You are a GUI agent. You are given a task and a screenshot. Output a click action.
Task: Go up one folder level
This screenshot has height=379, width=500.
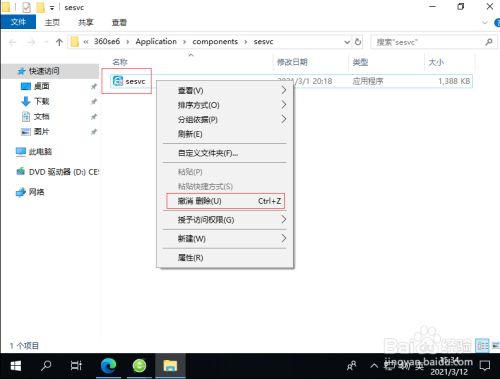59,42
